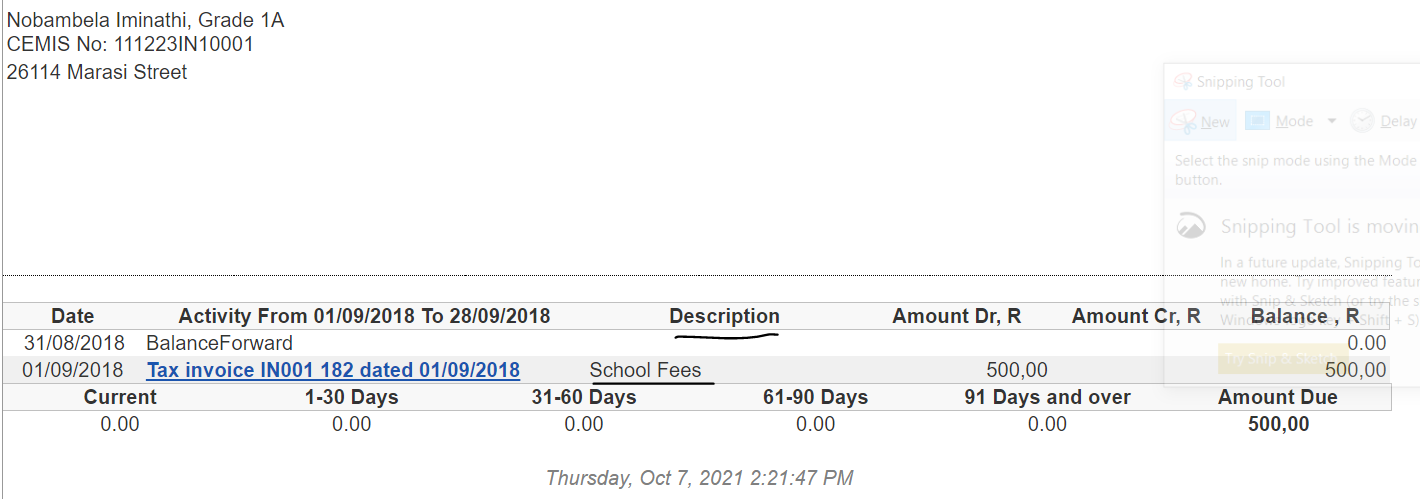Image resolution: width=1420 pixels, height=499 pixels.
Task: Click the New snip scissors icon
Action: (1185, 121)
